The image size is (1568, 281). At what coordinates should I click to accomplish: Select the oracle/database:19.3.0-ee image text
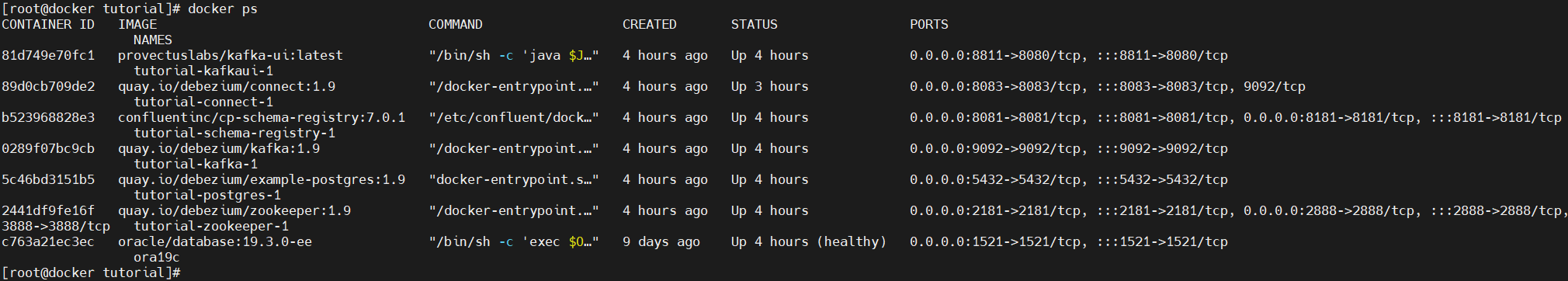(x=215, y=242)
